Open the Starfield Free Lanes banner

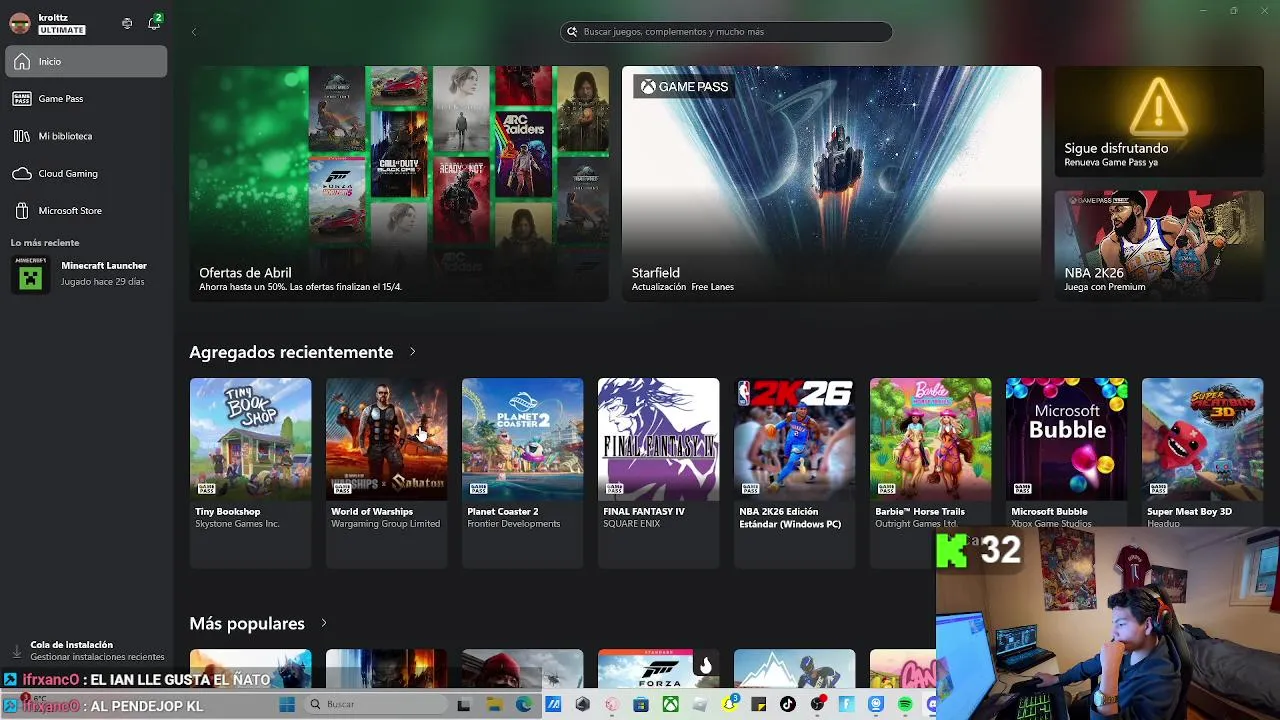[x=831, y=184]
